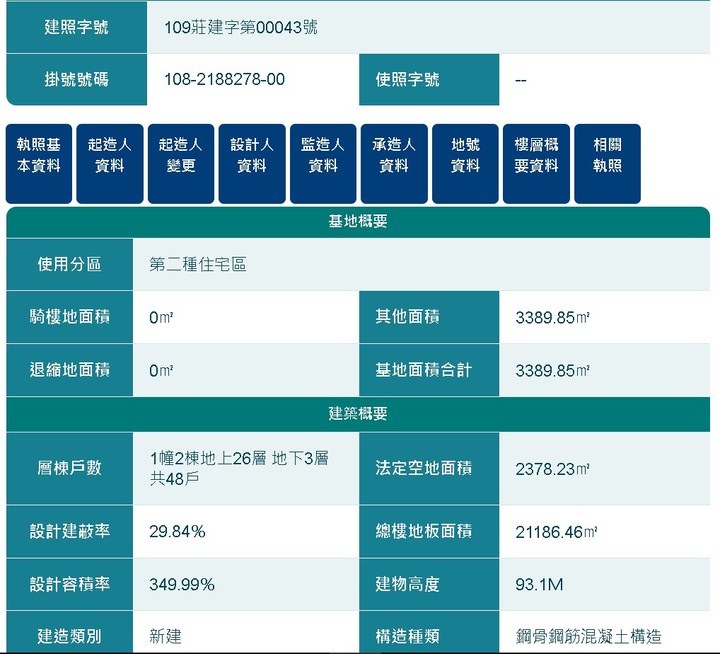Switch to 起造人變更 tab
Screen dimensions: 720x654
[181, 164]
